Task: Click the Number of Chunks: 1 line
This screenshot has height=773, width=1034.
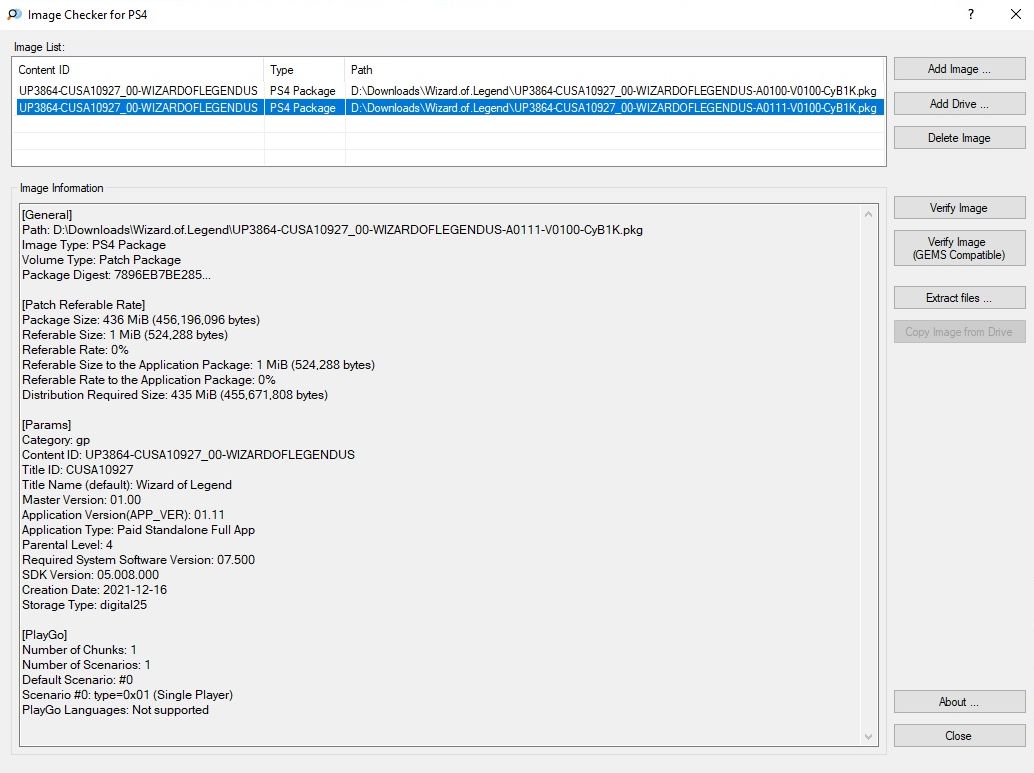Action: click(79, 650)
